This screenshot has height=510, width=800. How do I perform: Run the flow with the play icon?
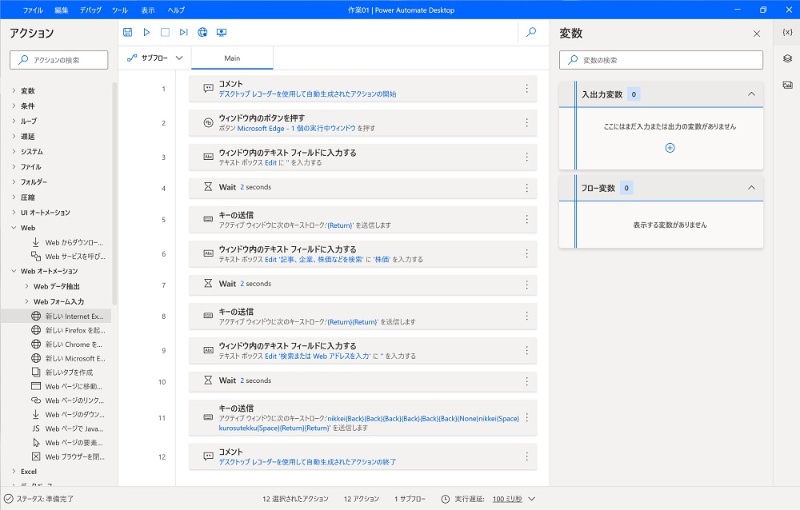(x=147, y=32)
